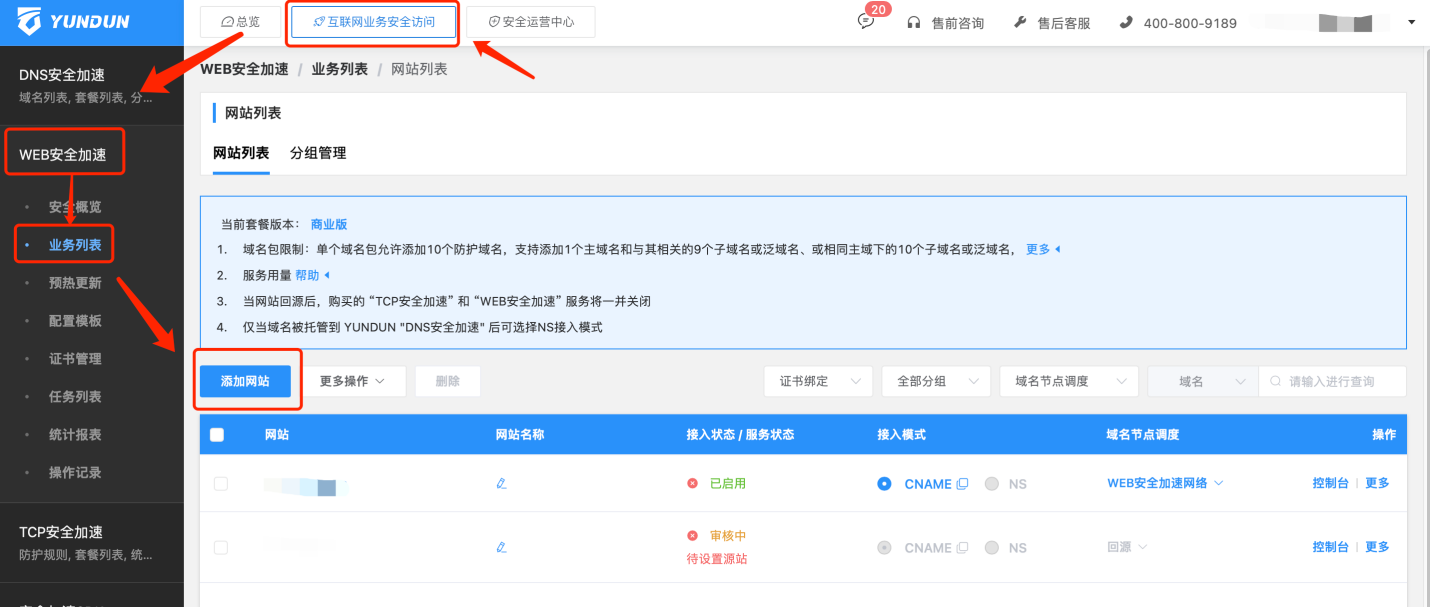The image size is (1430, 607).
Task: Select CNAME radio in the 已启用 row
Action: [884, 484]
